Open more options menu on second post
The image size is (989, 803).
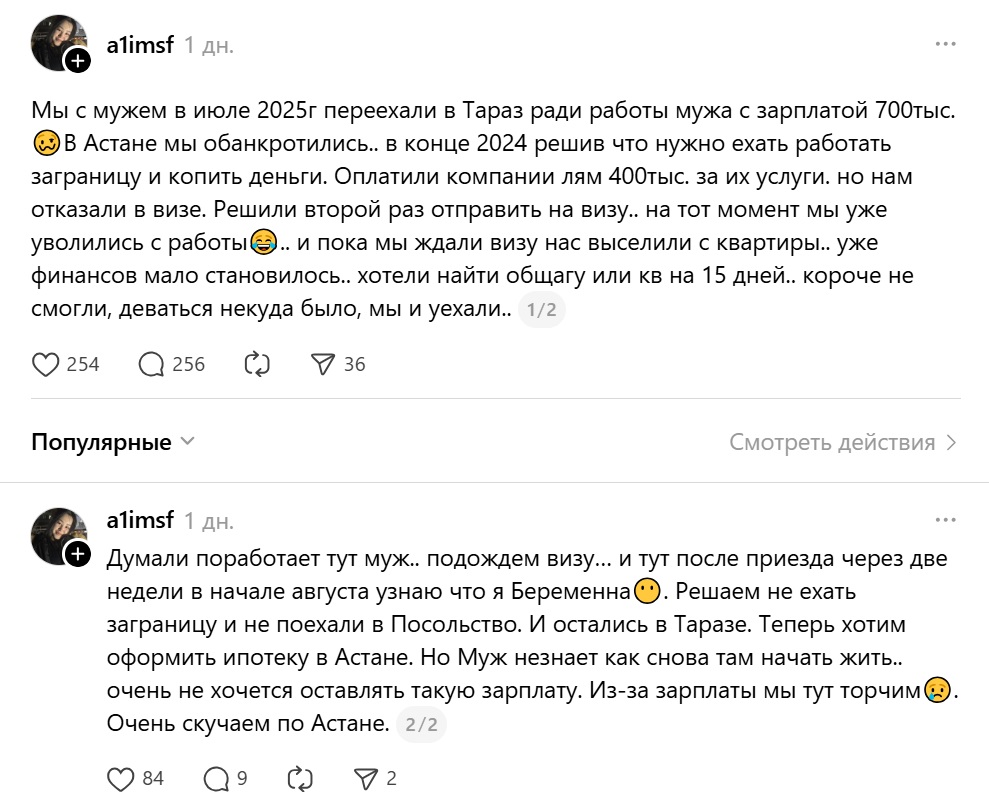coord(945,520)
